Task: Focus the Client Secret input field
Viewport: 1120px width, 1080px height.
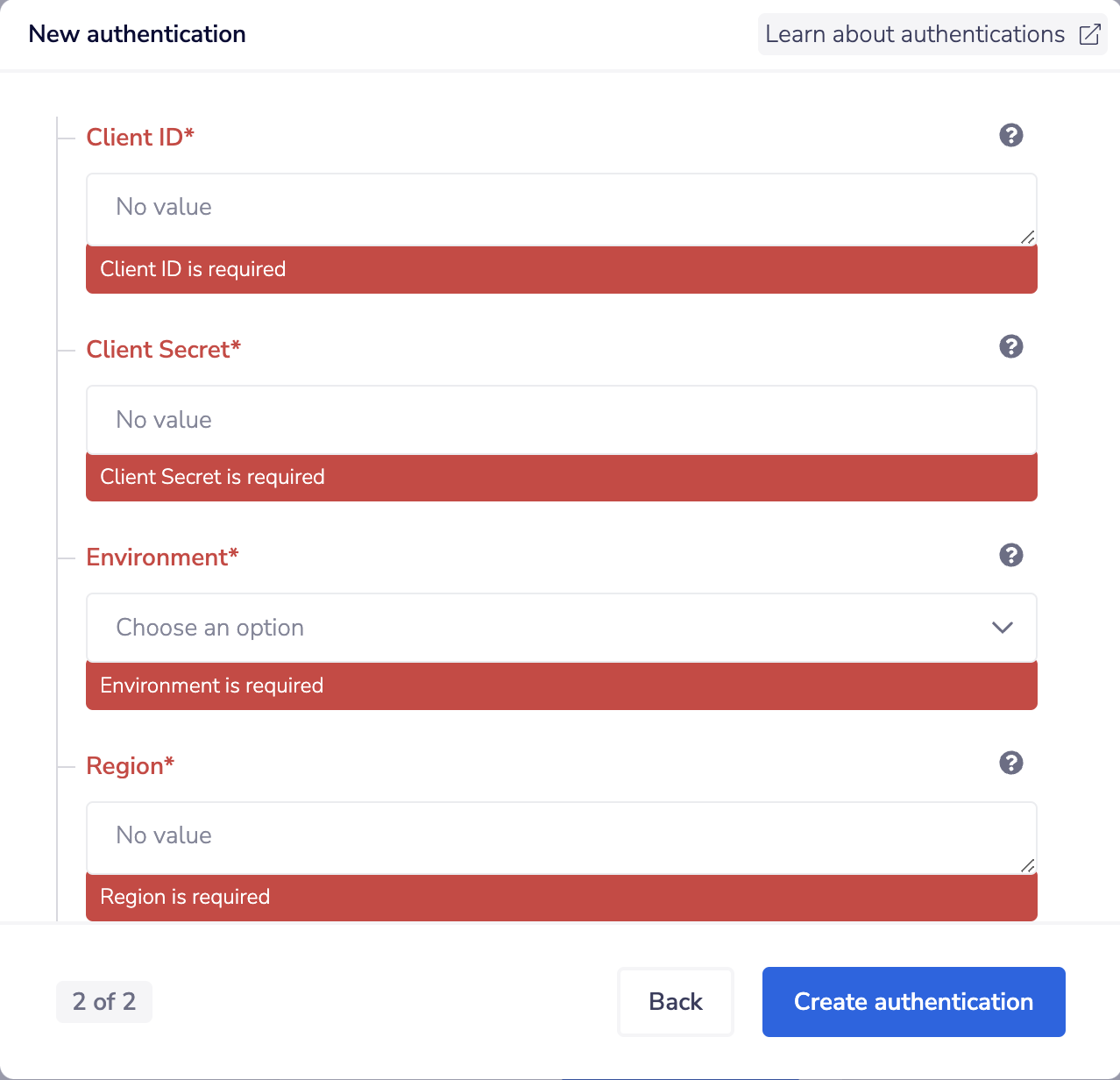Action: point(561,420)
